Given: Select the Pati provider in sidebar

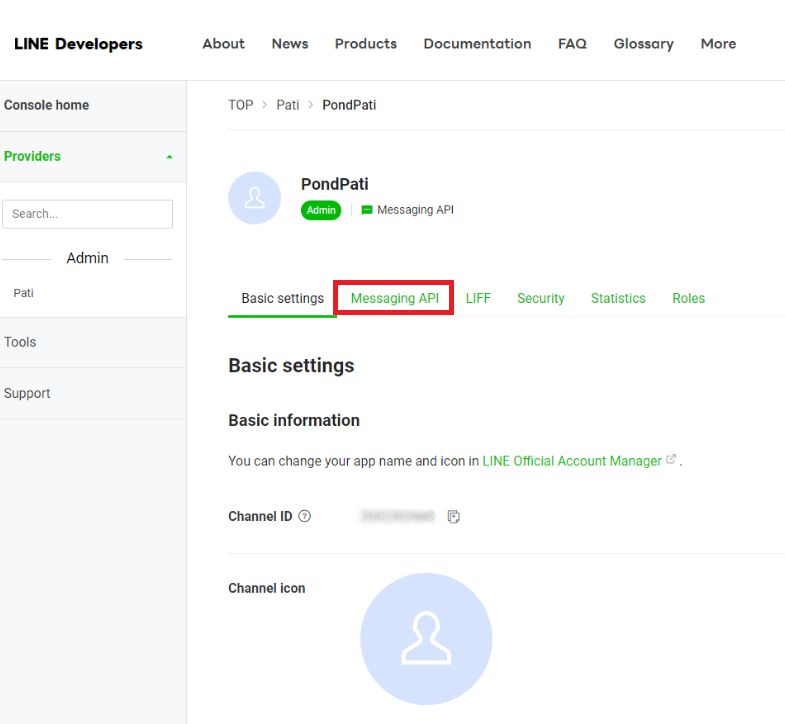Looking at the screenshot, I should pos(24,293).
